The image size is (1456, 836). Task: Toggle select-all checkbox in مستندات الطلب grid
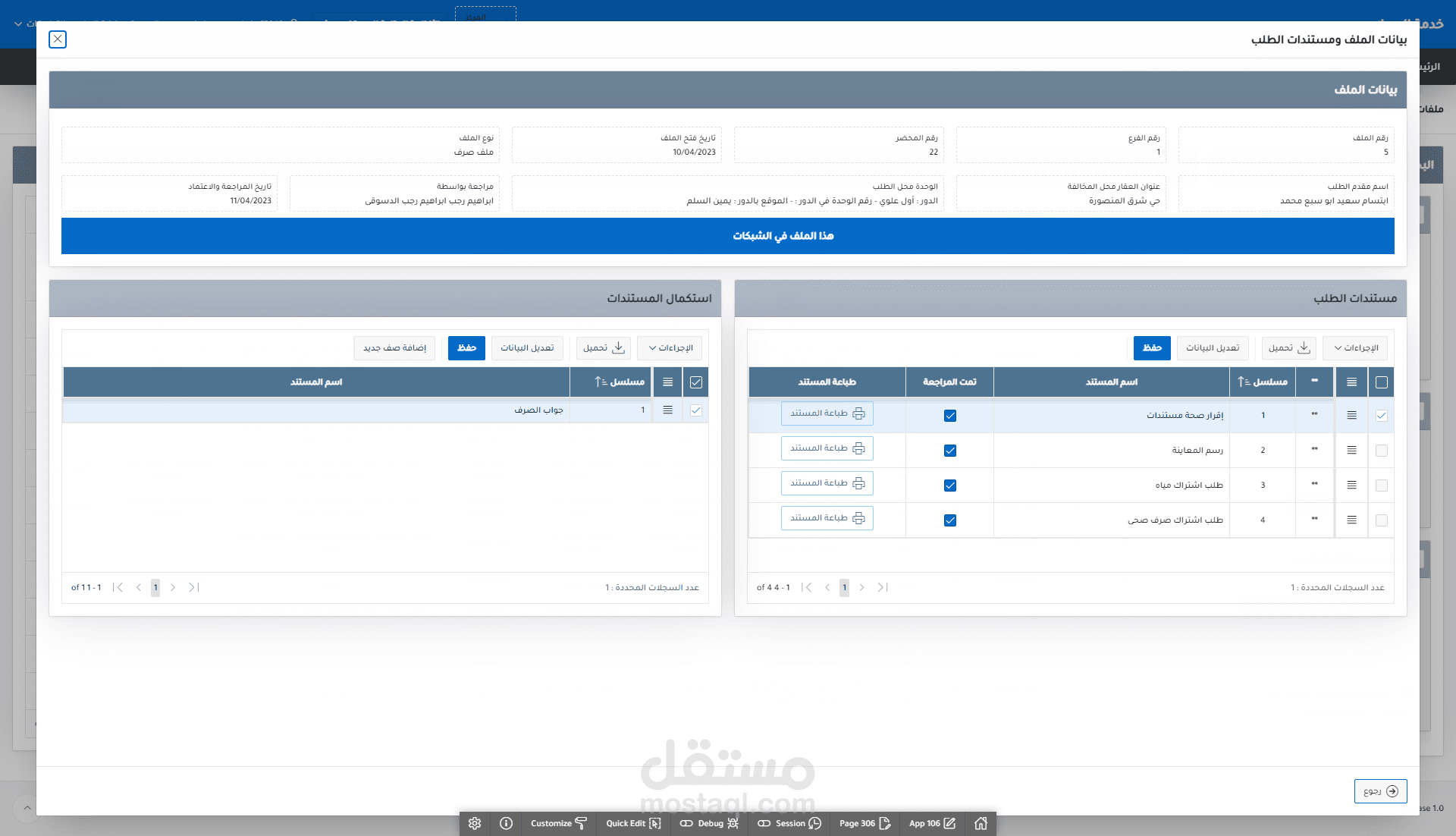1381,382
